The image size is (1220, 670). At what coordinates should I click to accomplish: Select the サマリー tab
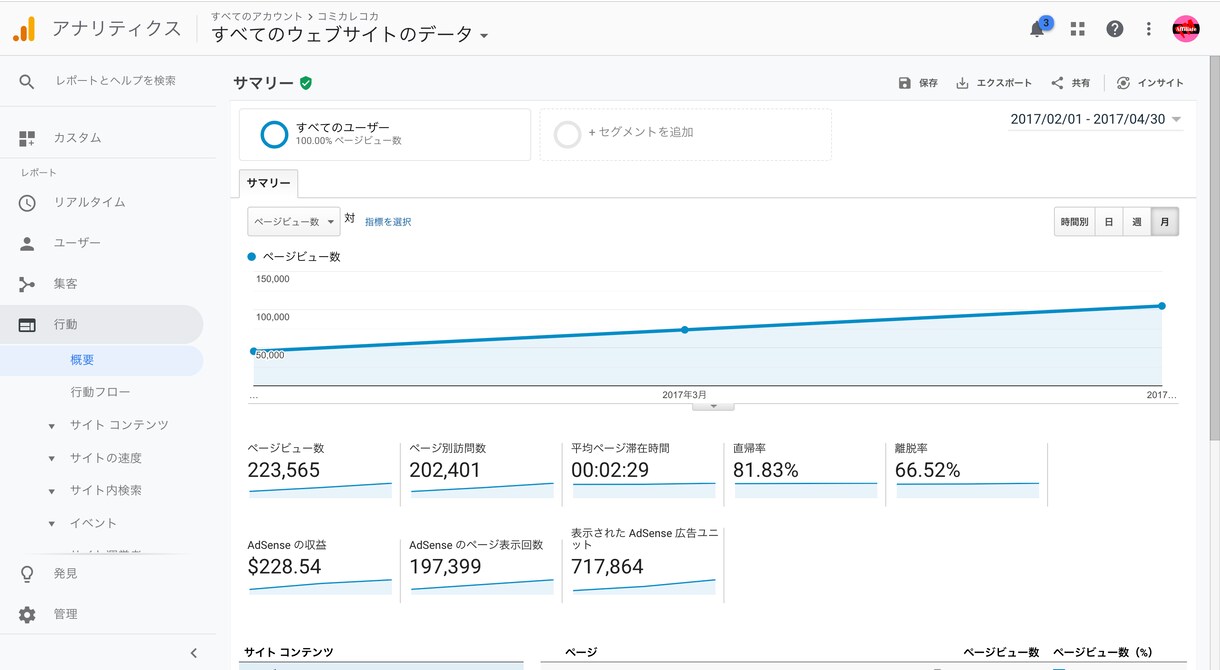point(269,184)
